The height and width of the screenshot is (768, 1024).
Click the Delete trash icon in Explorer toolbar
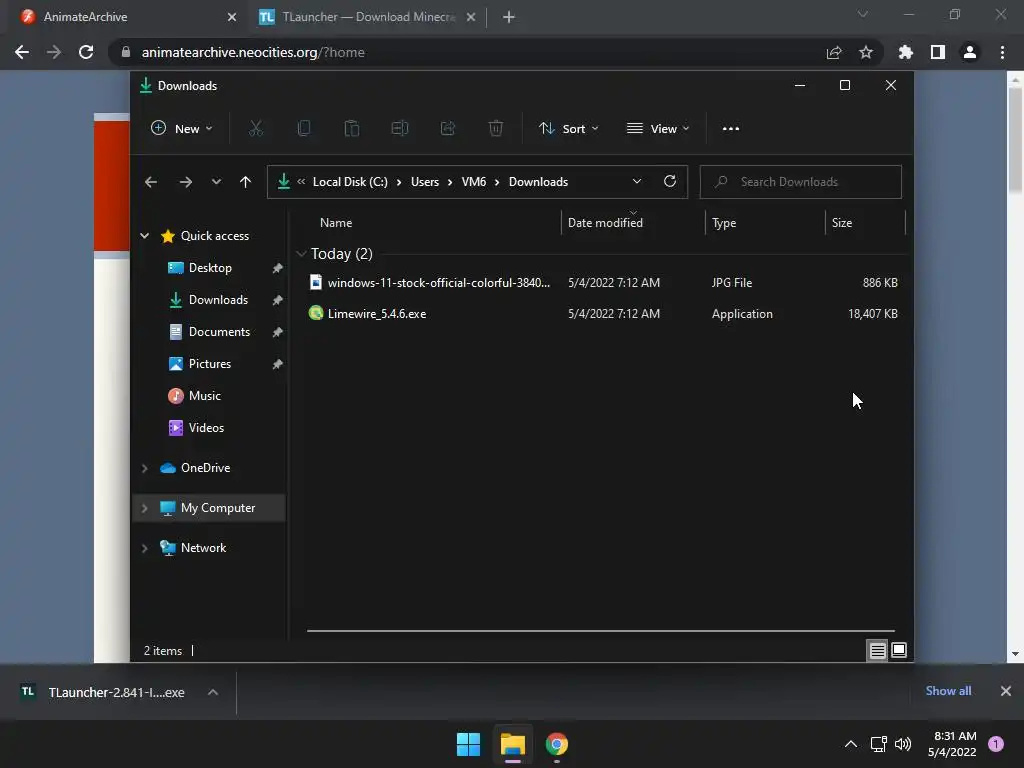pyautogui.click(x=496, y=128)
